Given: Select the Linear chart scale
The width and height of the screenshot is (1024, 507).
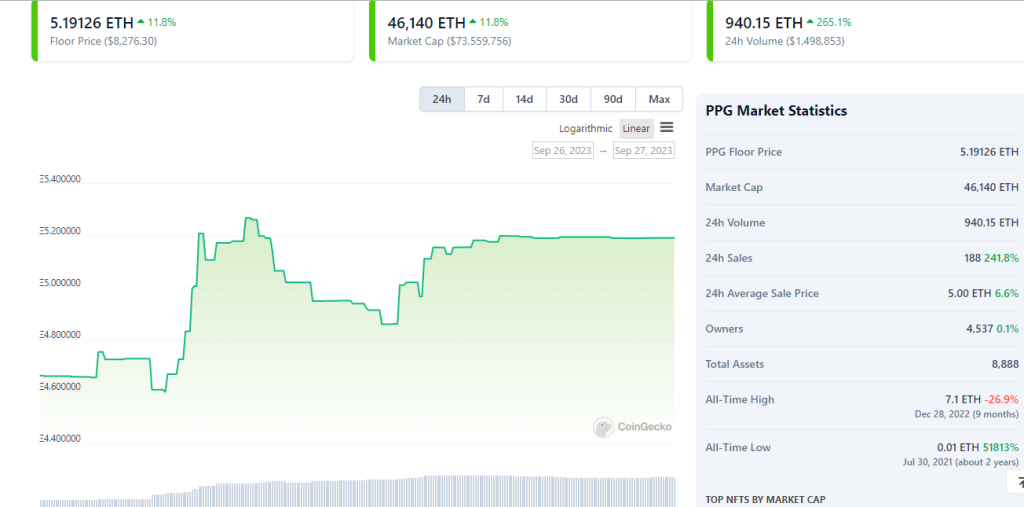Looking at the screenshot, I should [x=636, y=128].
